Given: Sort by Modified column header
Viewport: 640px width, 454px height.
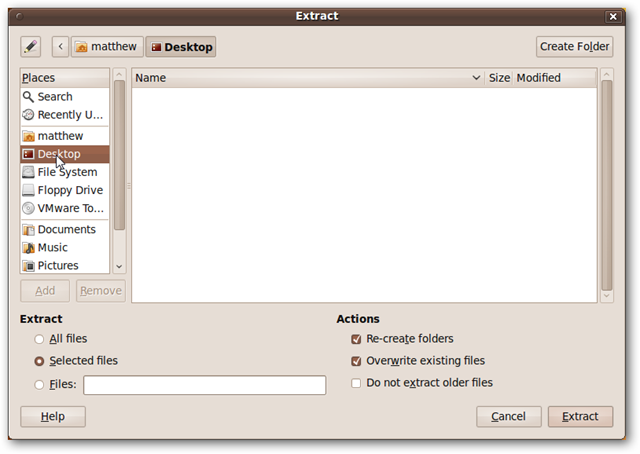Looking at the screenshot, I should click(555, 78).
